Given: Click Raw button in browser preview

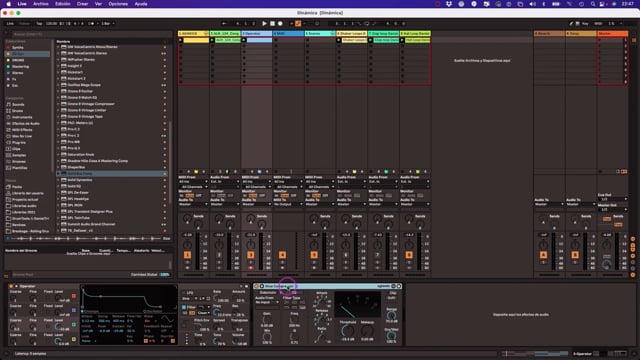Looking at the screenshot, I should [x=167, y=238].
